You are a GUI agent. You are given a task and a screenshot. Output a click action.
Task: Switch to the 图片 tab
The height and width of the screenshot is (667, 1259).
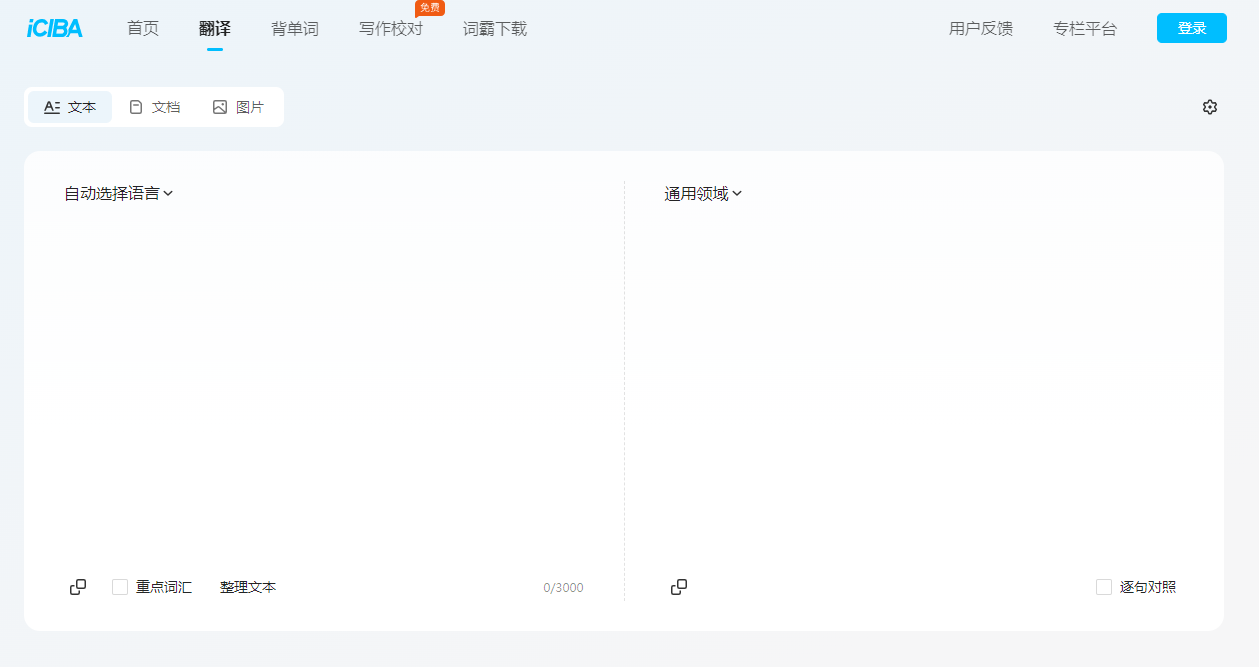(x=238, y=107)
